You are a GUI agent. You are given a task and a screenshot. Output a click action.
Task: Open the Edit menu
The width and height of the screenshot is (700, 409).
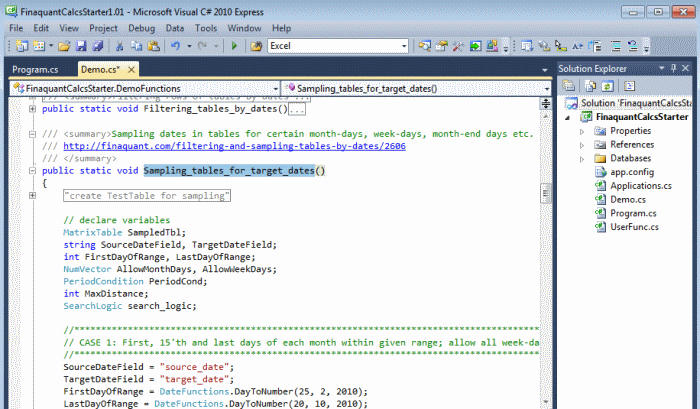pyautogui.click(x=41, y=28)
